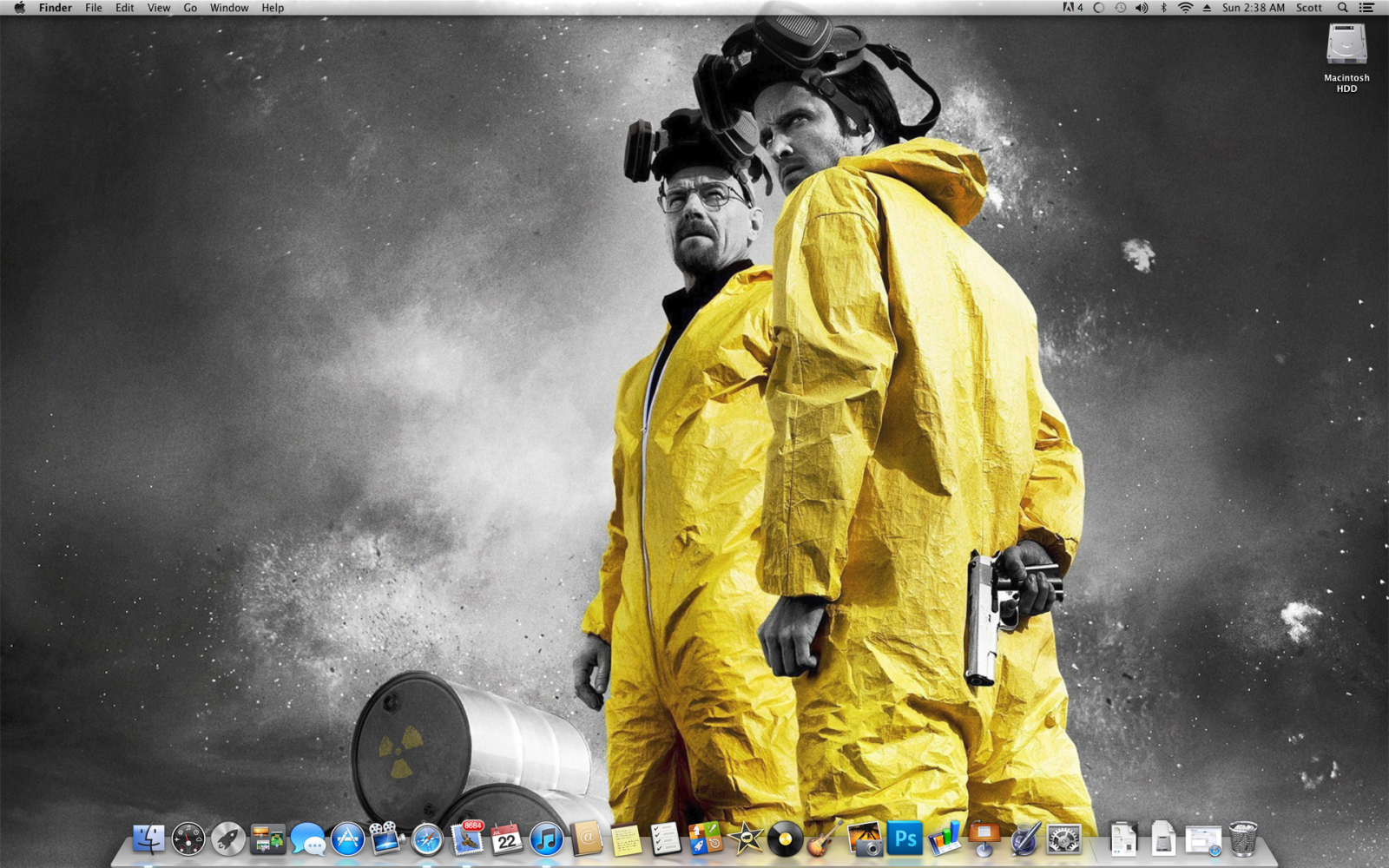The image size is (1389, 868).
Task: Open the Help menu
Action: coord(273,8)
